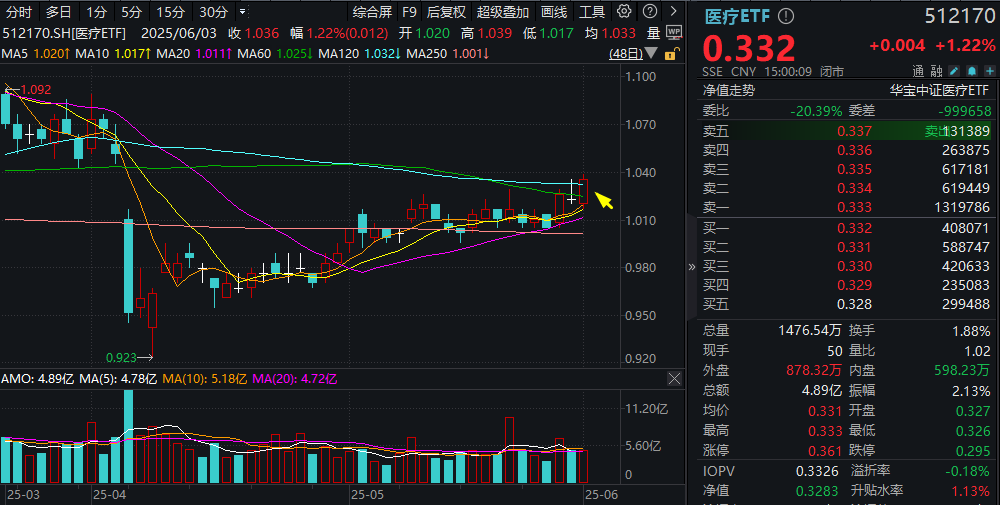The image size is (1000, 505).
Task: Click the F9 button
Action: coord(409,12)
